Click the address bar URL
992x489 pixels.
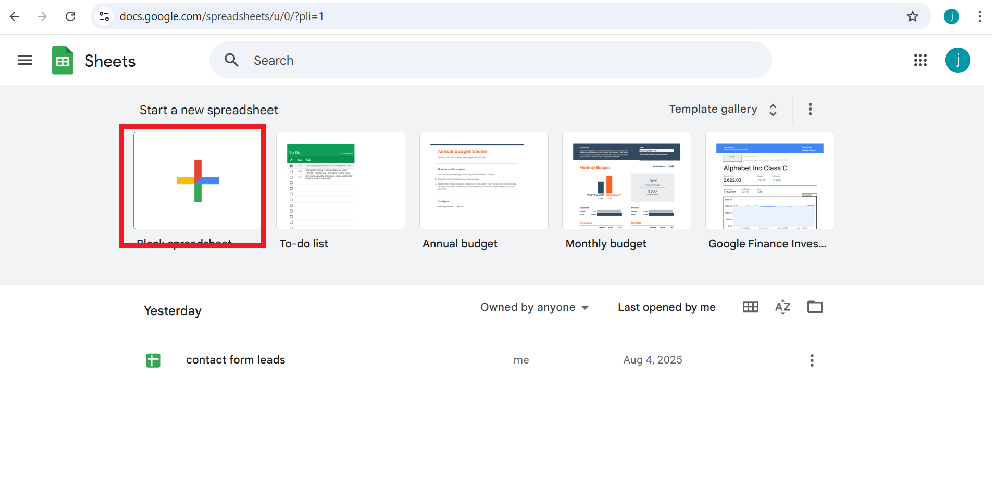pos(221,16)
